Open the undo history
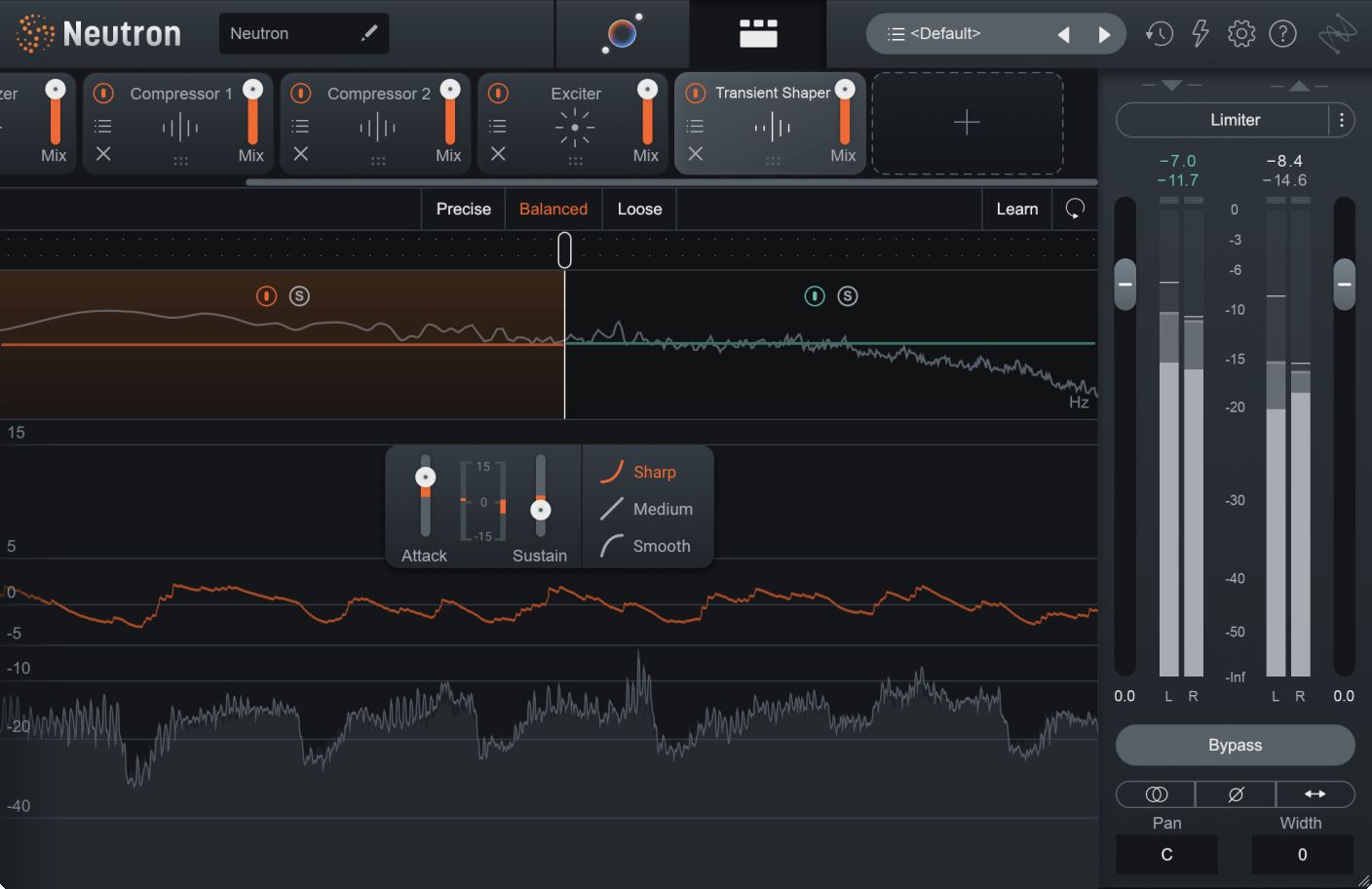This screenshot has width=1372, height=889. click(x=1159, y=34)
